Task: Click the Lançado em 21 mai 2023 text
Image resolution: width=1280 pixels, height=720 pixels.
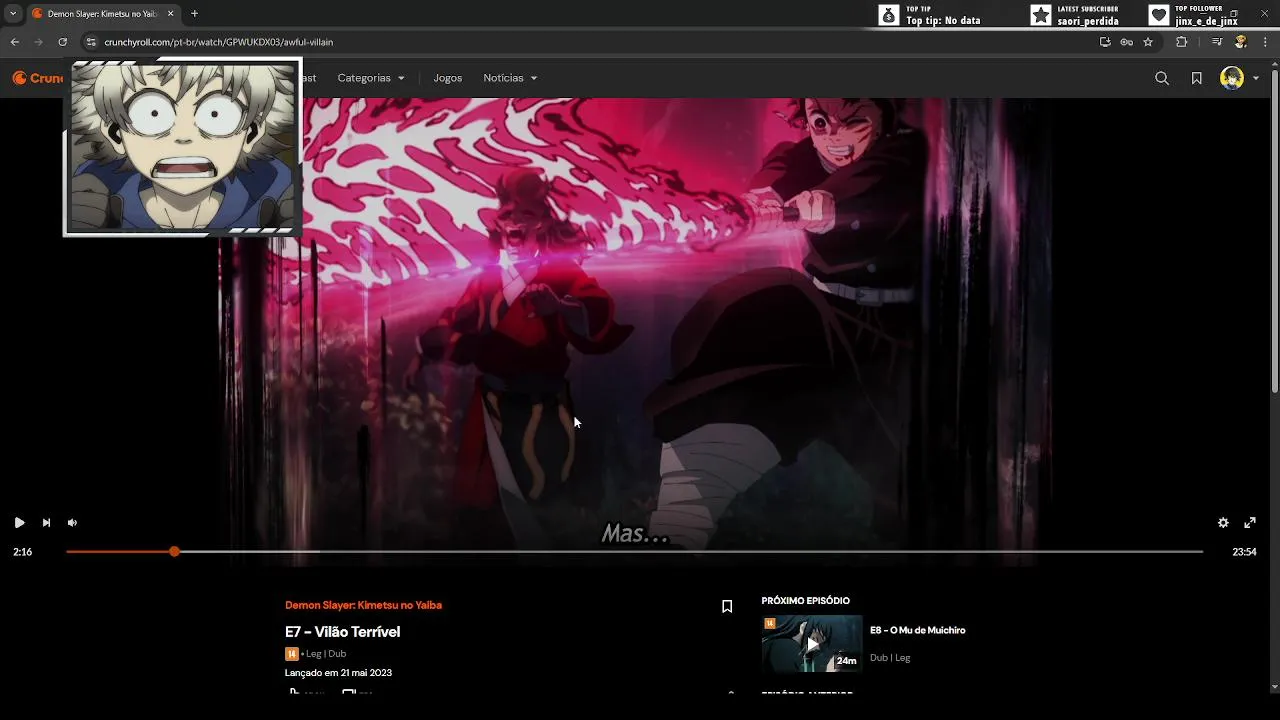Action: pyautogui.click(x=338, y=673)
